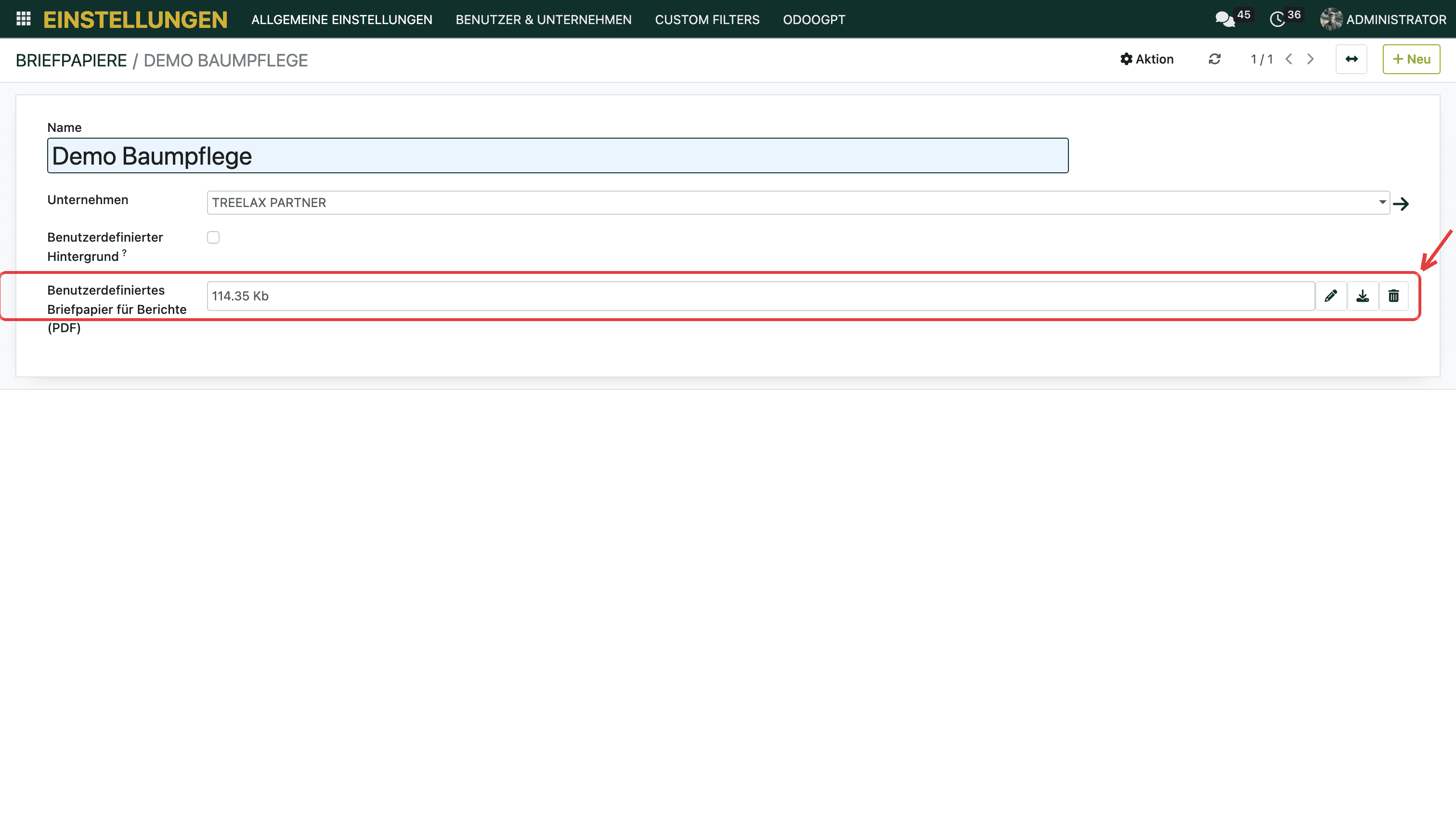Toggle the full-width form arrows button
Image resolution: width=1456 pixels, height=828 pixels.
click(x=1352, y=59)
